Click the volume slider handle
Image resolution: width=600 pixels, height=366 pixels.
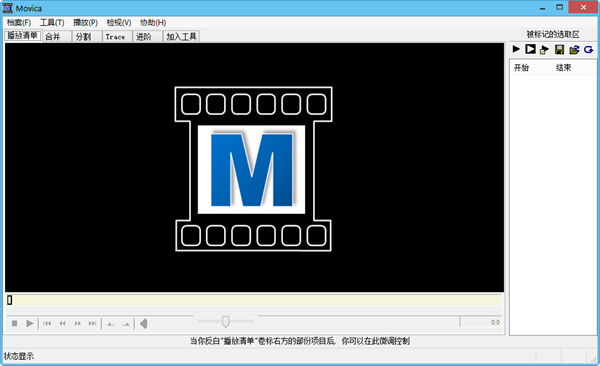(x=226, y=322)
